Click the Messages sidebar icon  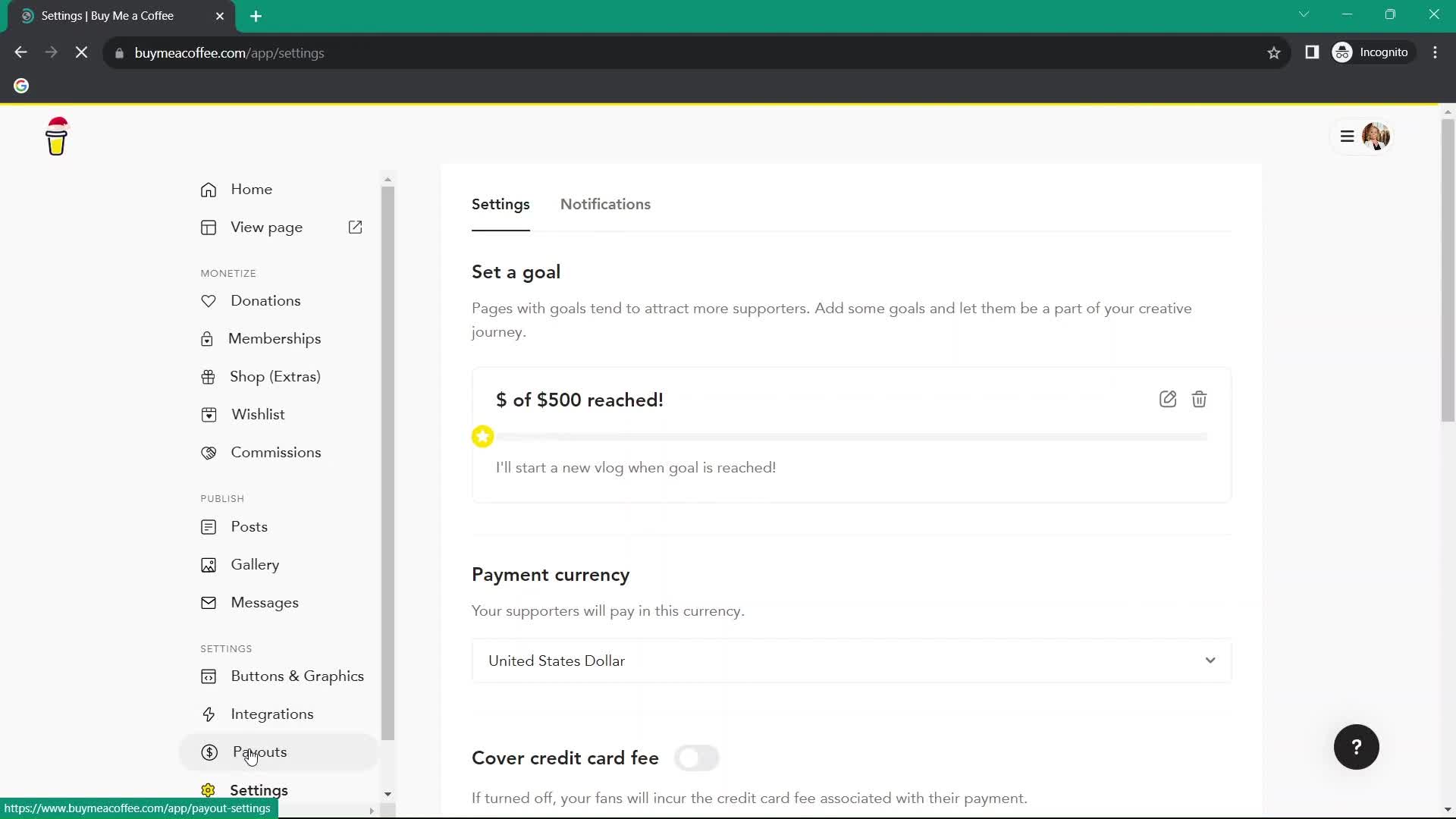(208, 602)
